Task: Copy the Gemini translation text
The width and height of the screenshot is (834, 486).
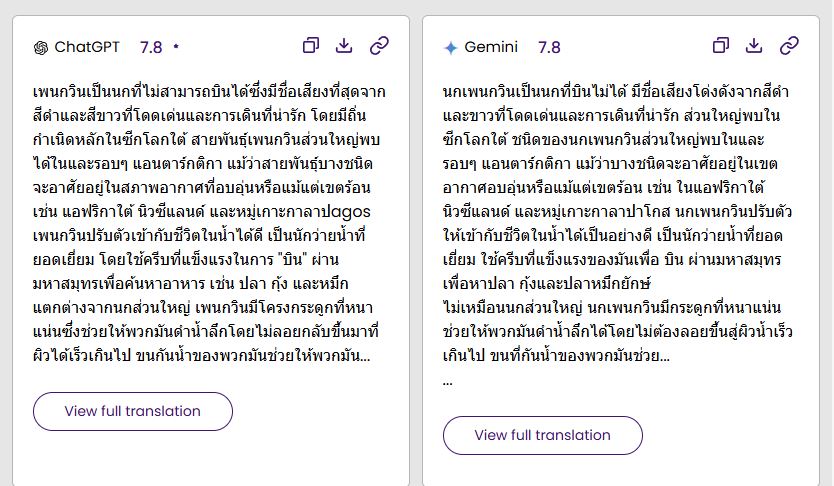Action: coord(721,45)
